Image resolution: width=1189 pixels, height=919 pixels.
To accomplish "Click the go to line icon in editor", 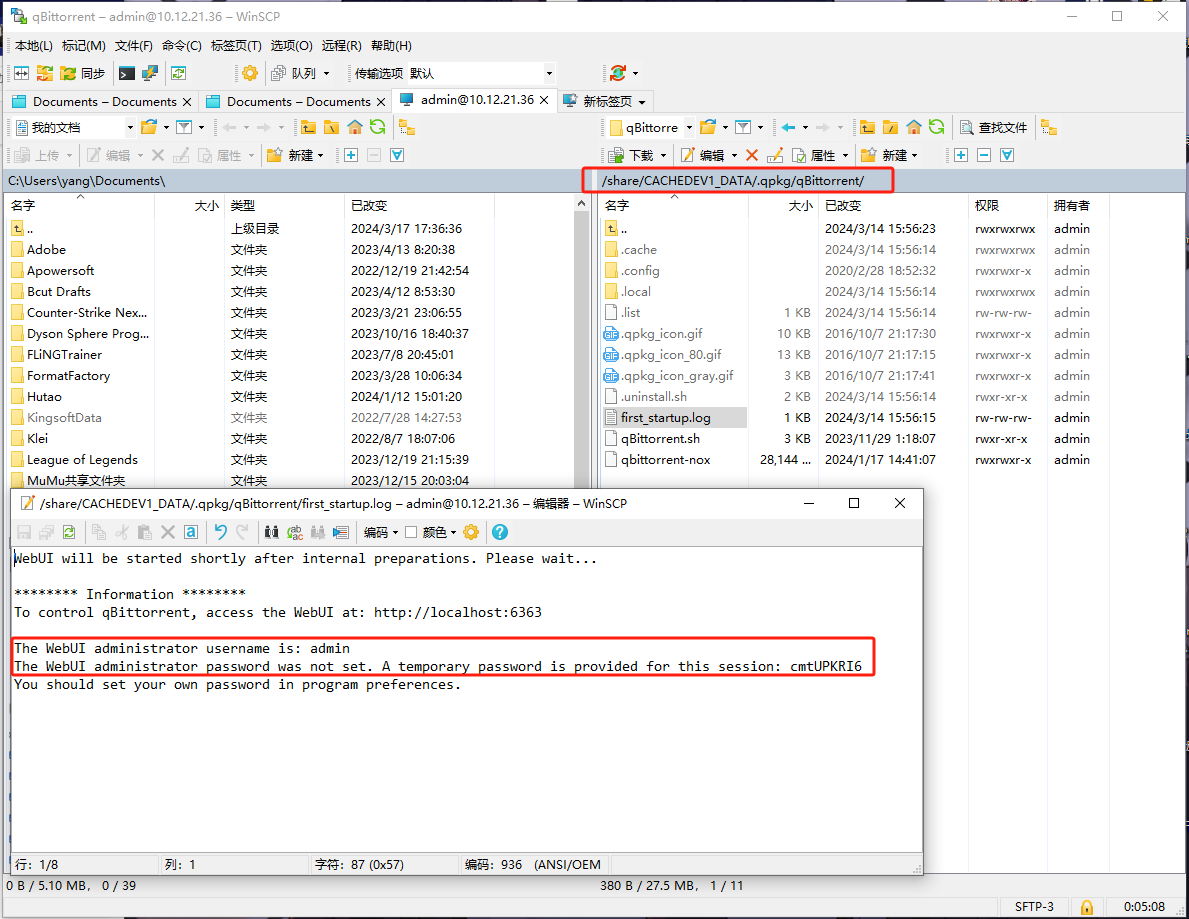I will [x=341, y=532].
